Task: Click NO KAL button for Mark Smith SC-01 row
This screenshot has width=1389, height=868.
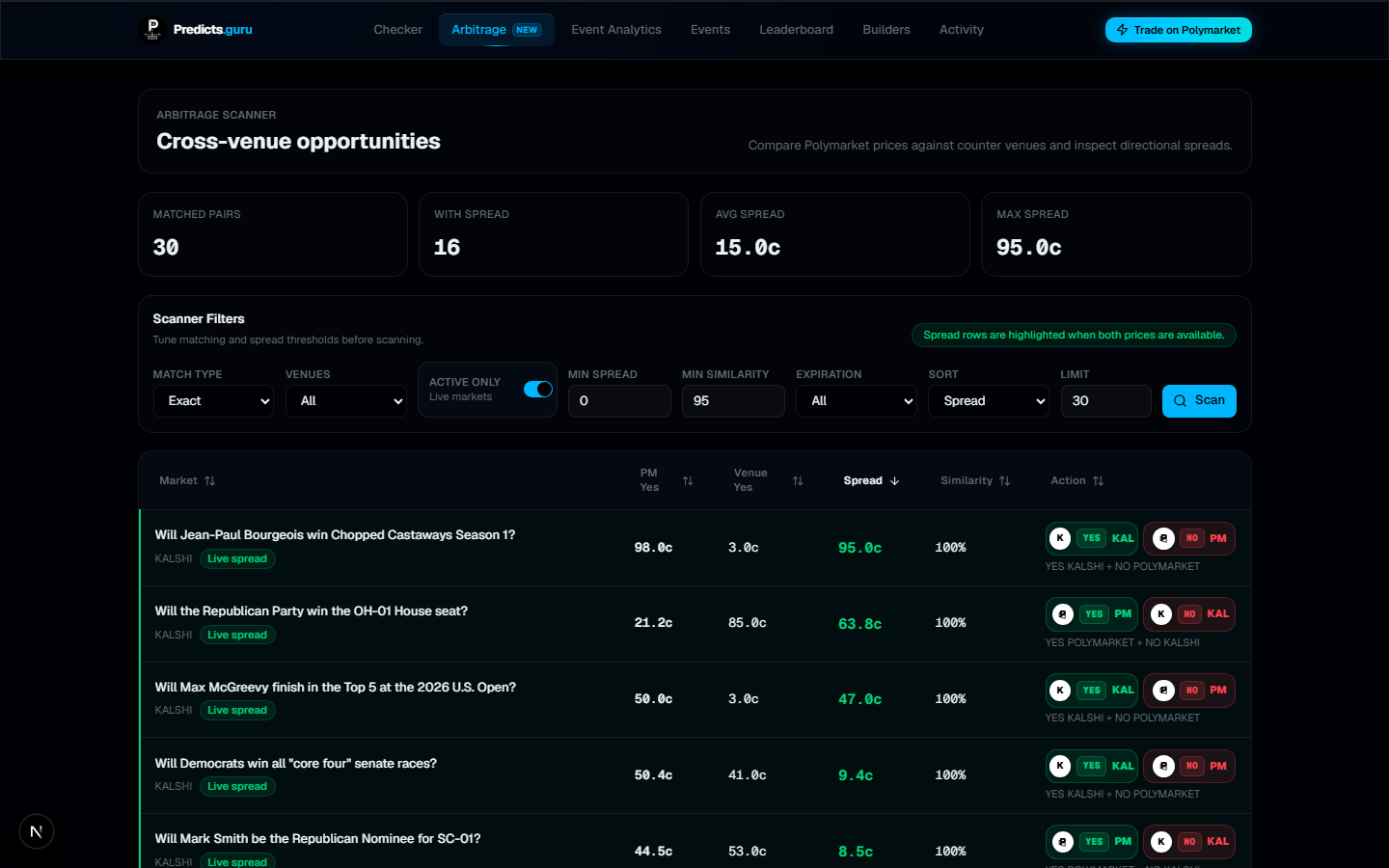Action: [1189, 841]
